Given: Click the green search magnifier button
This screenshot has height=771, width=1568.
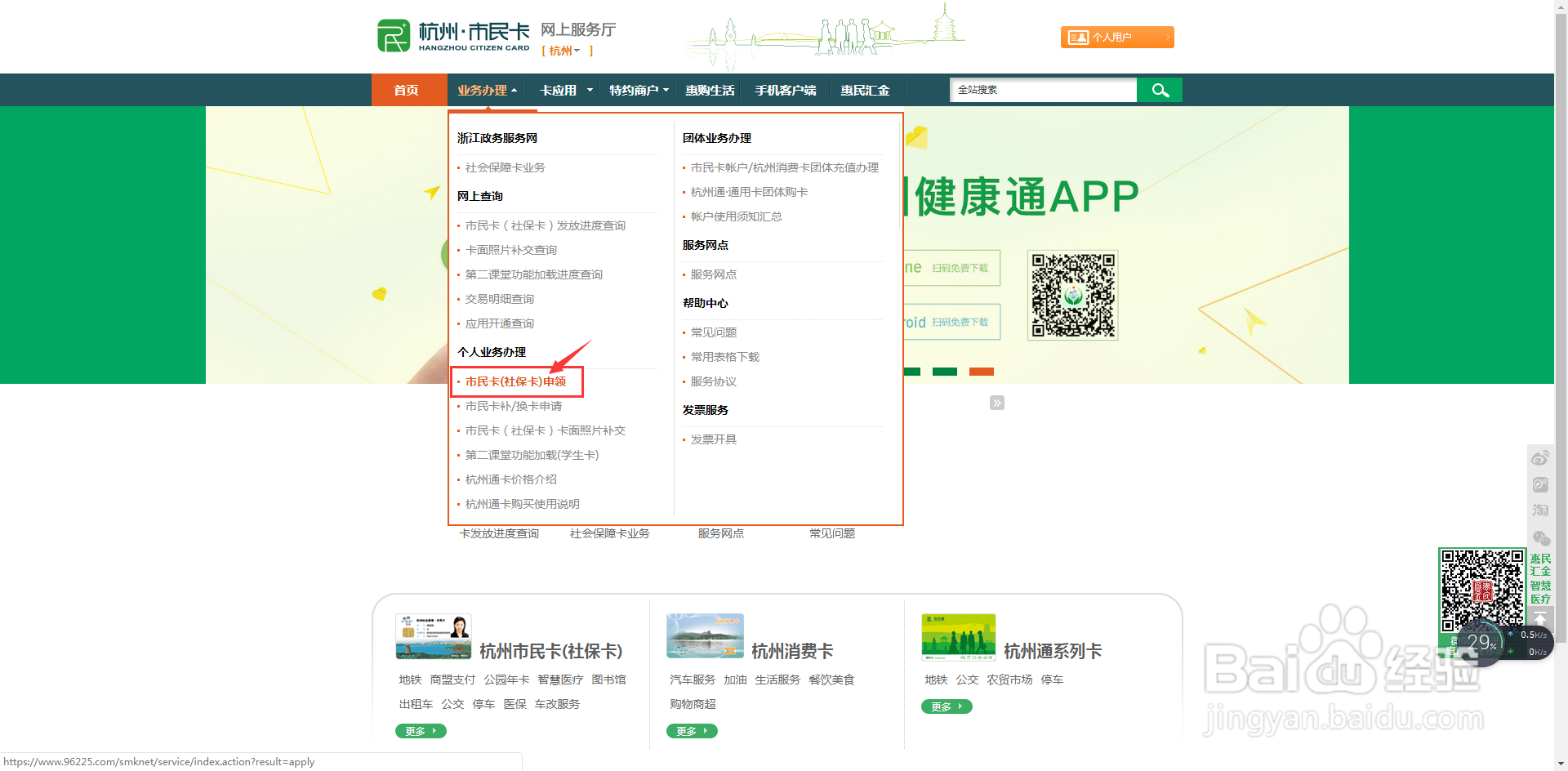Looking at the screenshot, I should click(1160, 90).
